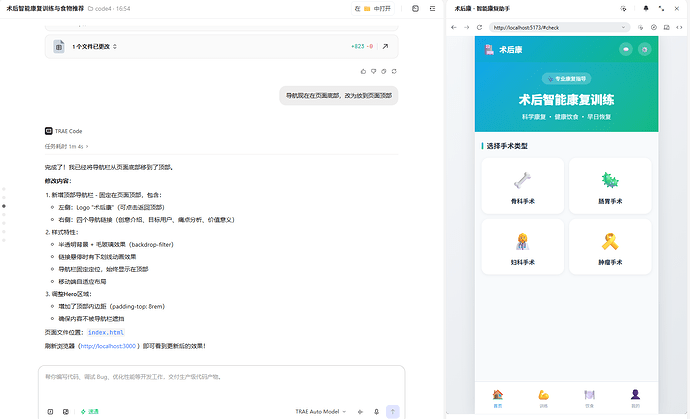
Task: Go forward in the preview browser
Action: click(466, 27)
